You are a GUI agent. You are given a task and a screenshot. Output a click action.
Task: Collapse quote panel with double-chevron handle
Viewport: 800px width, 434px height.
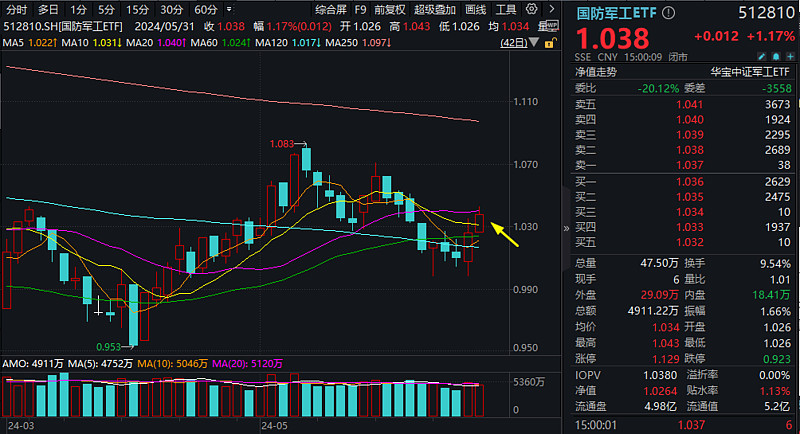coord(566,228)
